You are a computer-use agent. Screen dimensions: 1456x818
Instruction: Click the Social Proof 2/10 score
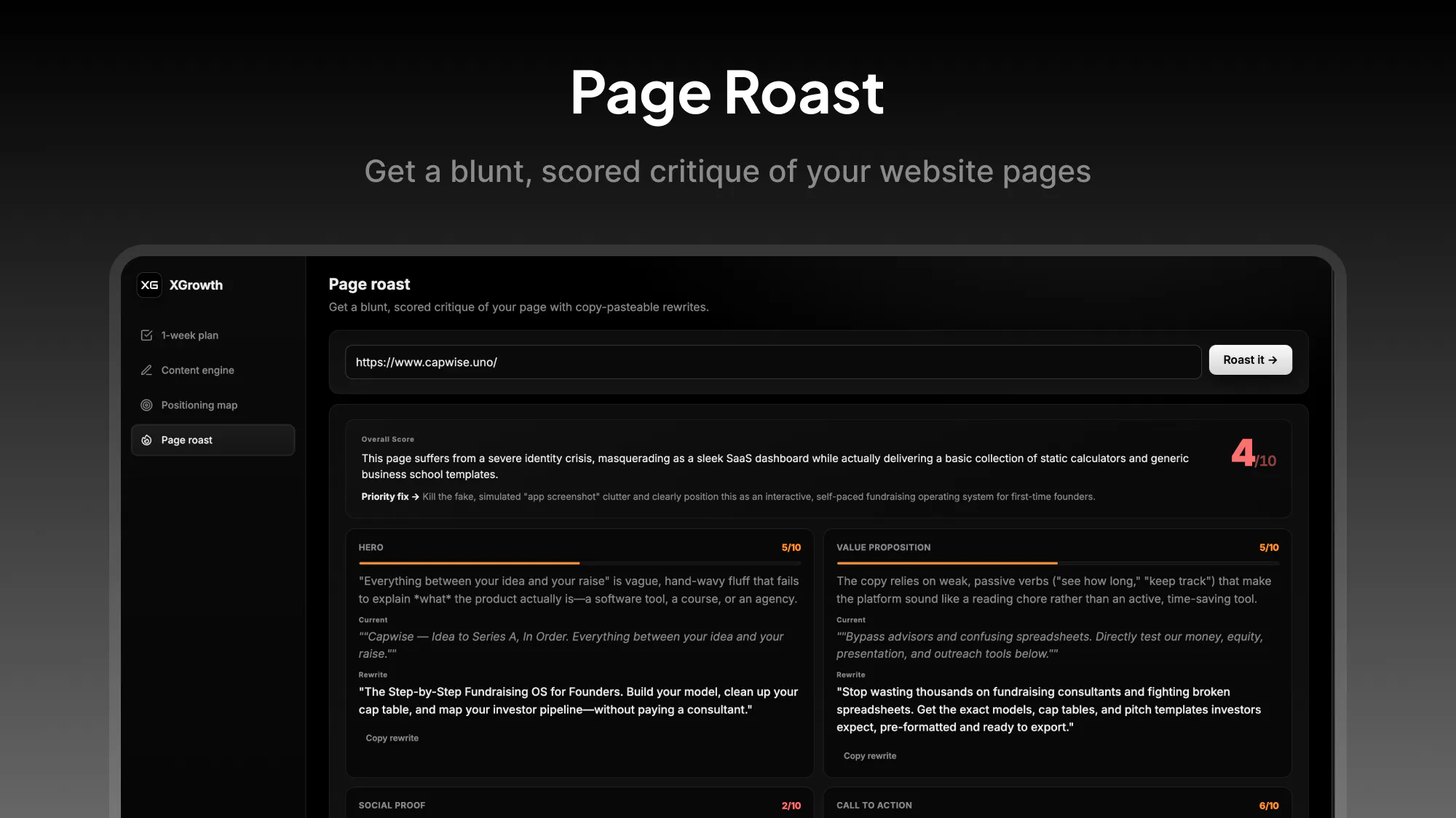[791, 806]
